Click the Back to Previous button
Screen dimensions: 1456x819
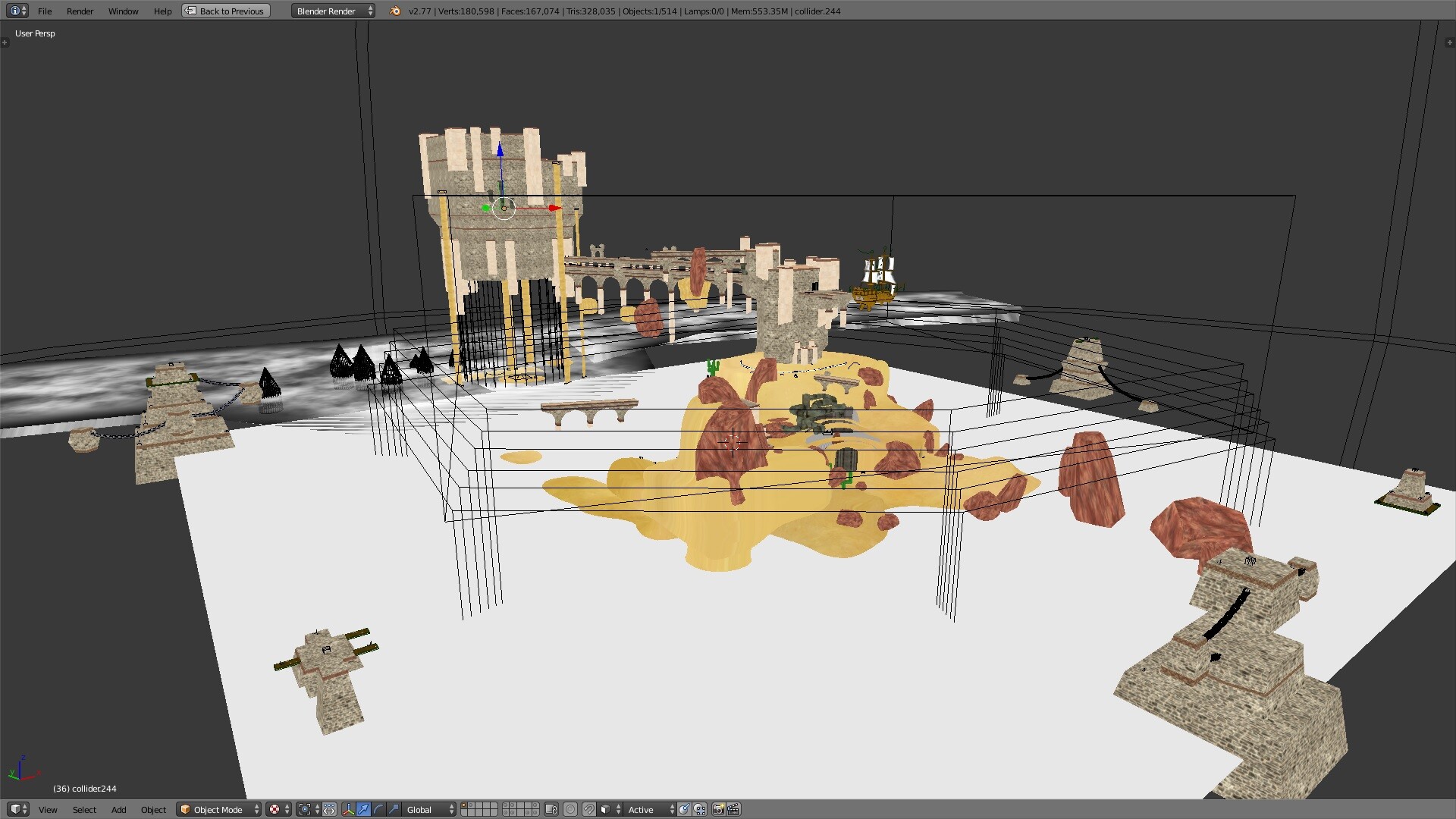tap(224, 11)
